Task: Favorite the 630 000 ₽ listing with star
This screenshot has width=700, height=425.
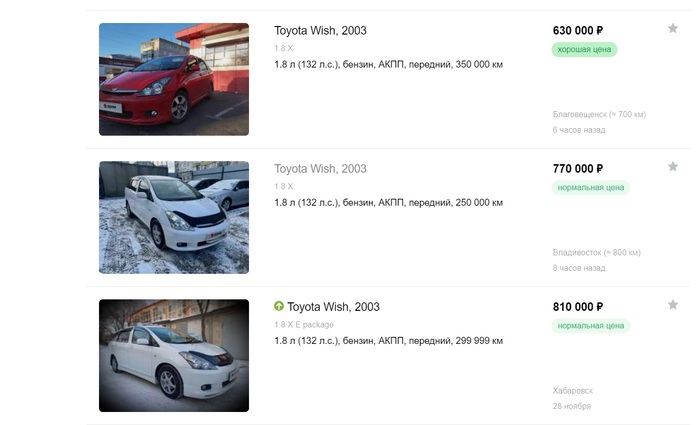Action: (x=673, y=28)
